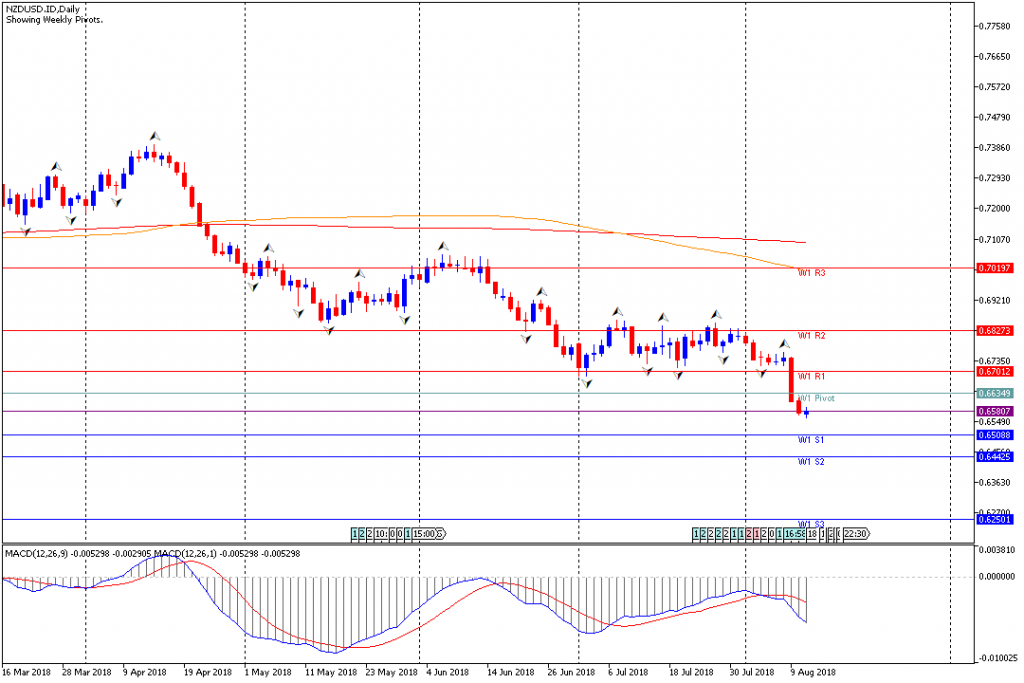
Task: Click the 10: event marker near late May
Action: click(381, 534)
